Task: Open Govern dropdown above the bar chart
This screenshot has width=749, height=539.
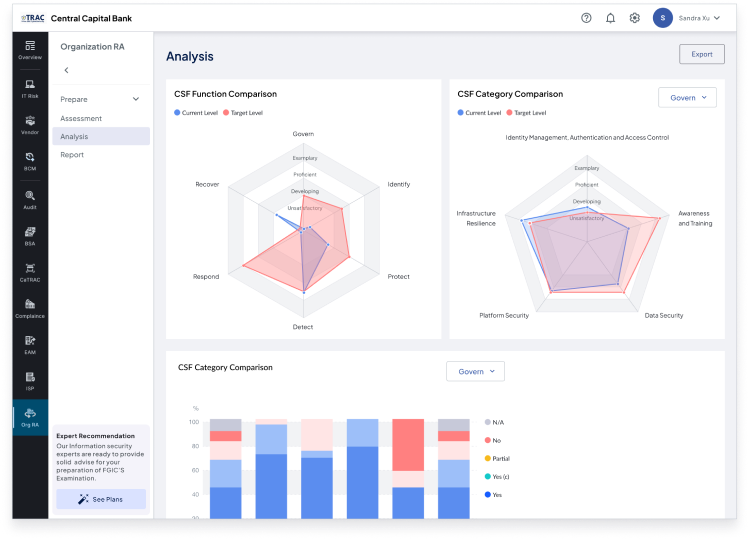Action: (475, 371)
